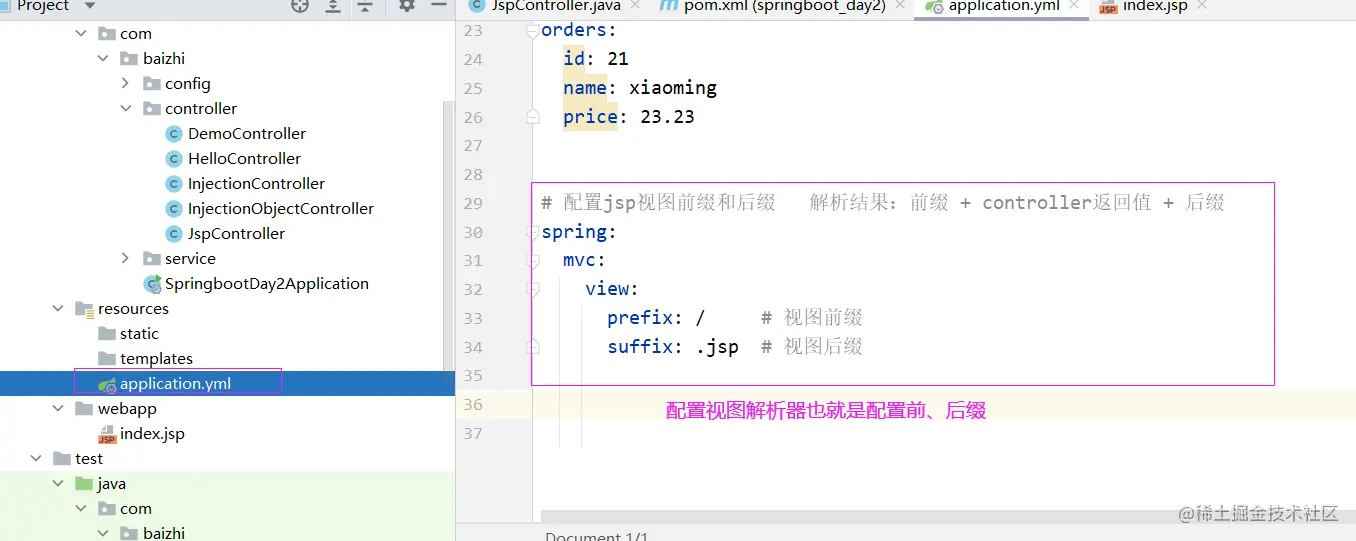Select the application.yml editor tab
Image resolution: width=1356 pixels, height=541 pixels.
(1003, 6)
